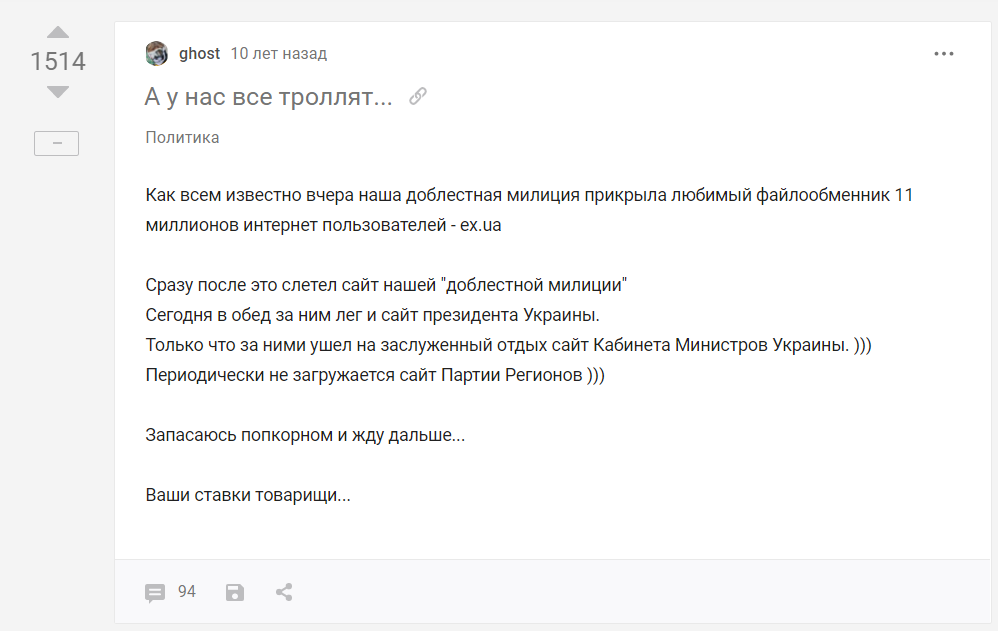Viewport: 998px width, 631px height.
Task: Click the paragraph mentioning ex.ua
Action: [529, 209]
